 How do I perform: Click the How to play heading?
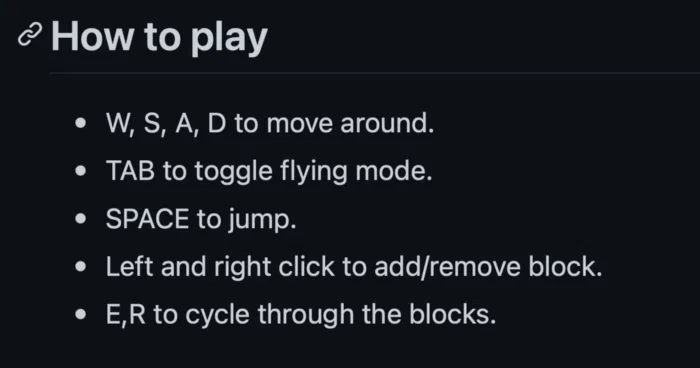[x=159, y=37]
